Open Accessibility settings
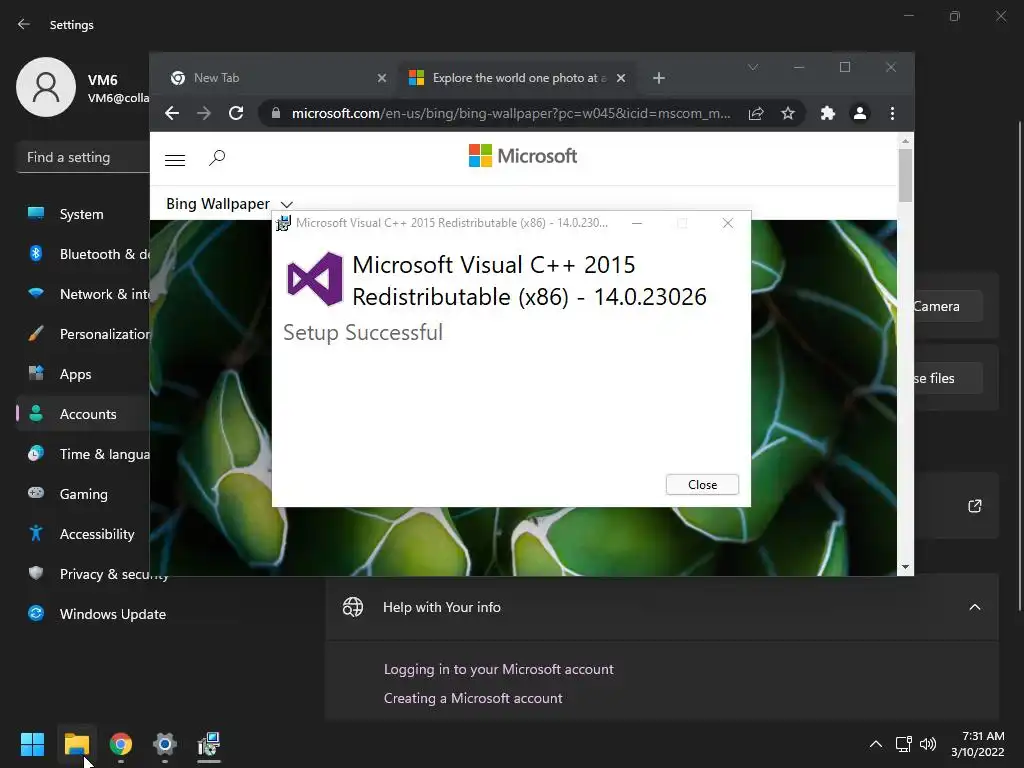The image size is (1024, 768). coord(83,534)
